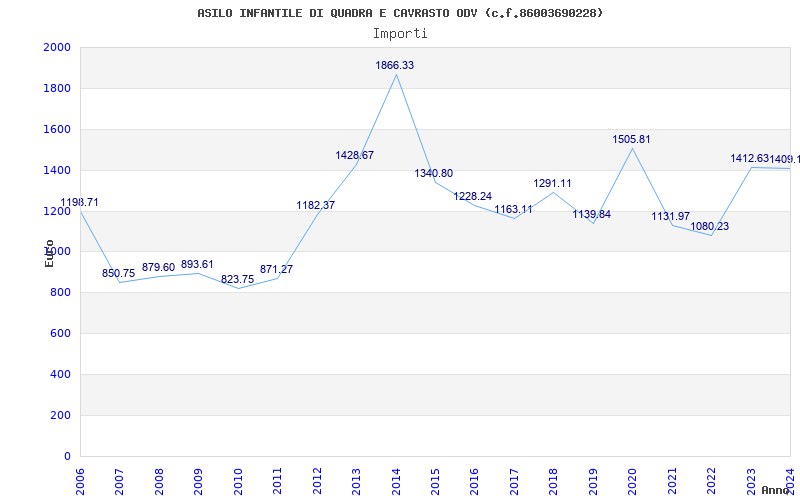Select the 1400 y-axis tick label
Screen dimensions: 800x500
[57, 170]
